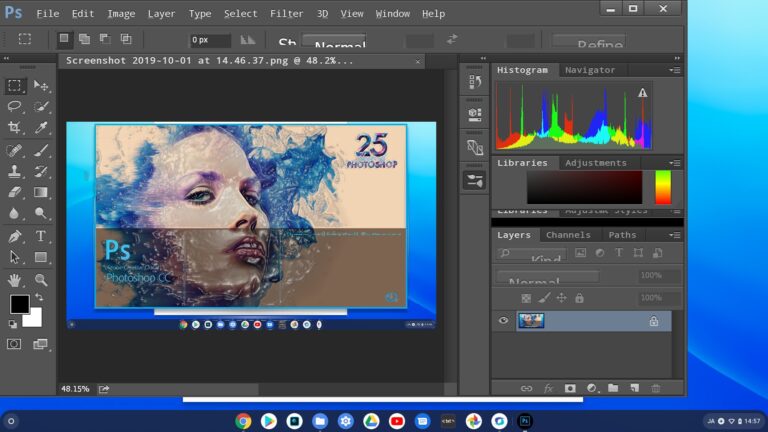Reset default foreground and background colors
Screen dimensions: 768x432
tap(13, 324)
